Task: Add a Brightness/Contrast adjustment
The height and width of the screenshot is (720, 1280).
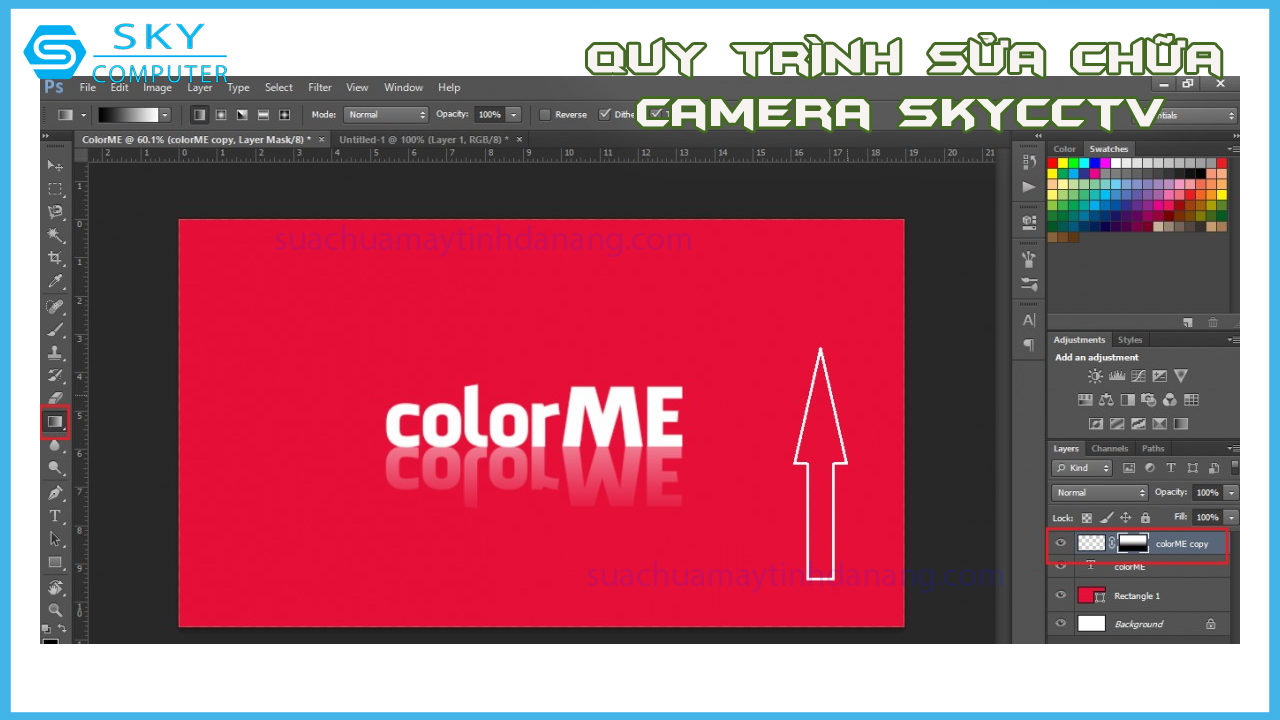Action: [x=1095, y=376]
